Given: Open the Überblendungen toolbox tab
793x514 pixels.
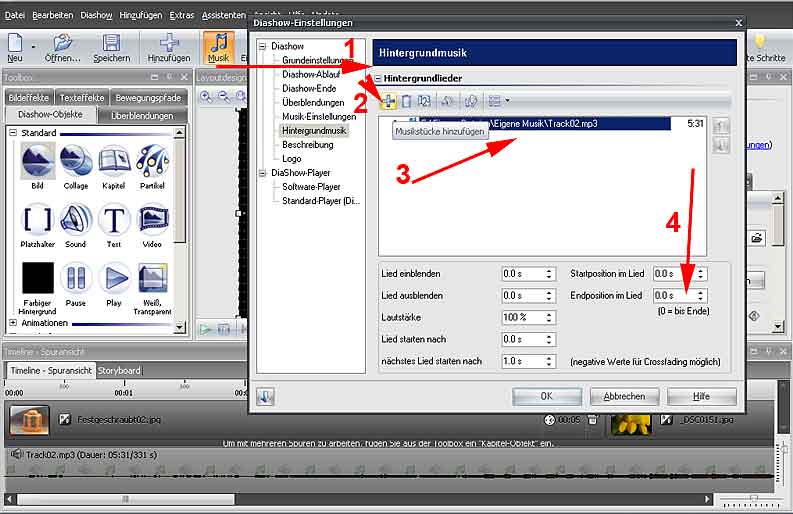Looking at the screenshot, I should (x=141, y=115).
